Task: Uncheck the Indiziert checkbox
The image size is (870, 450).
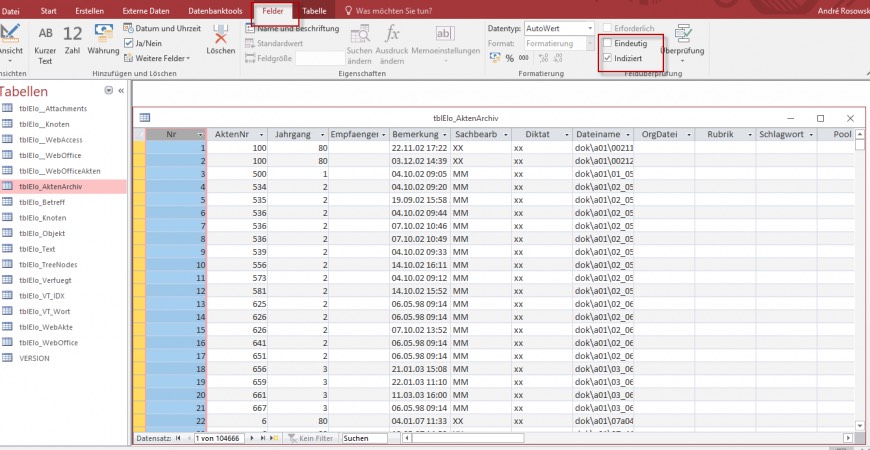Action: coord(608,58)
